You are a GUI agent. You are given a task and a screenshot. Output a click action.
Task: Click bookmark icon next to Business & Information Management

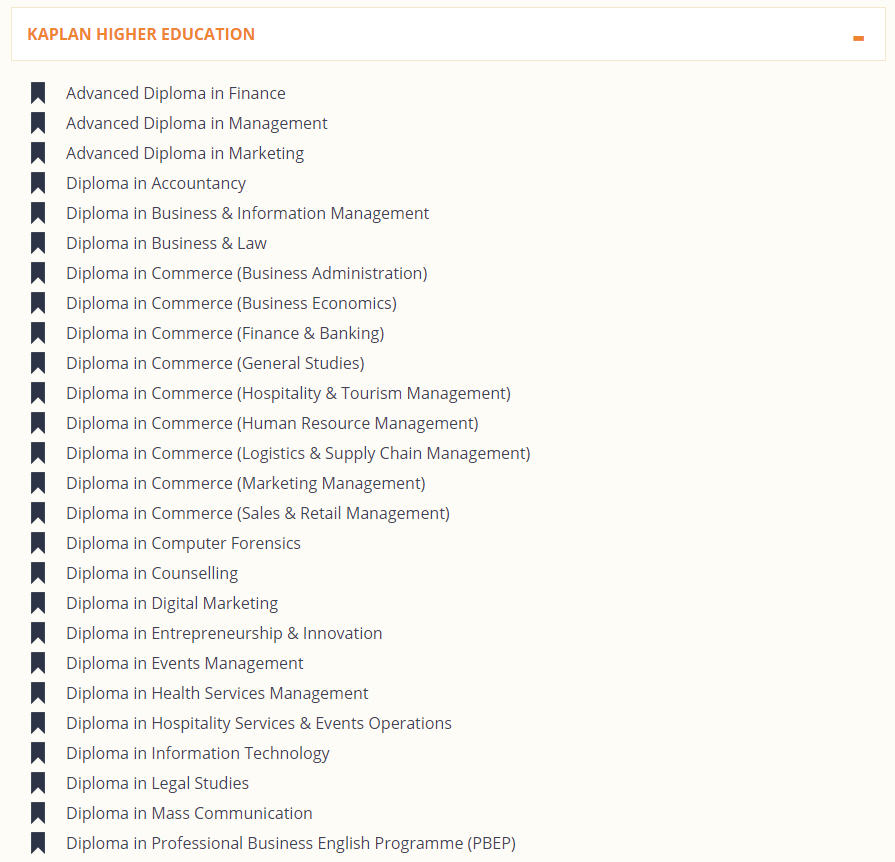point(38,213)
